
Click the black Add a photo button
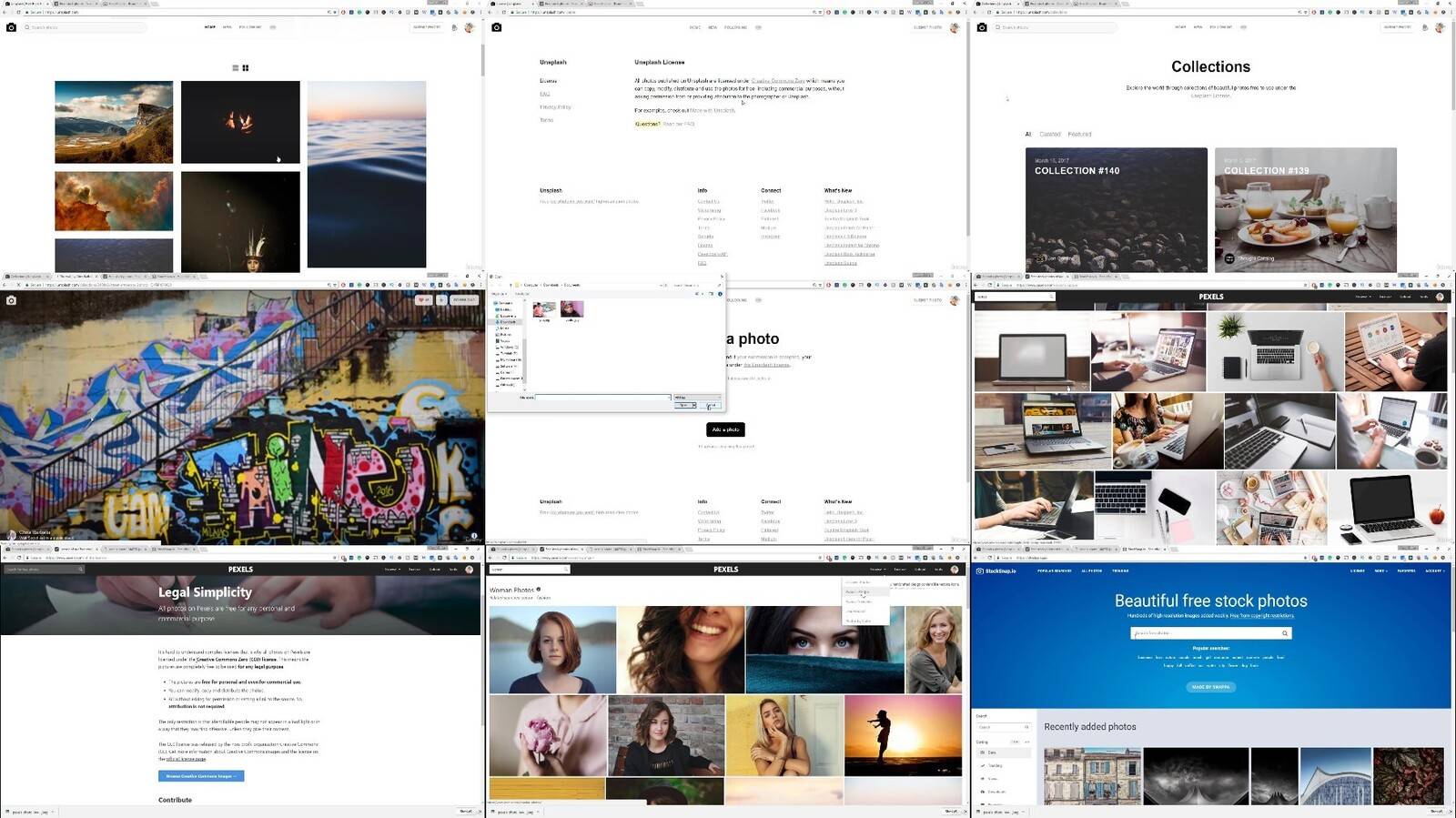725,429
